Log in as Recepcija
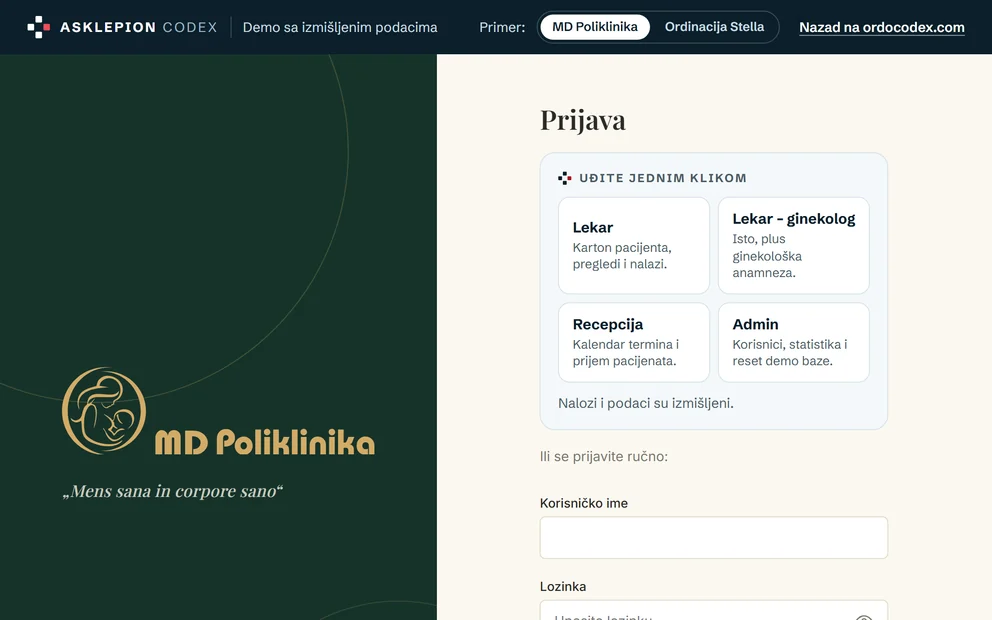 (634, 342)
